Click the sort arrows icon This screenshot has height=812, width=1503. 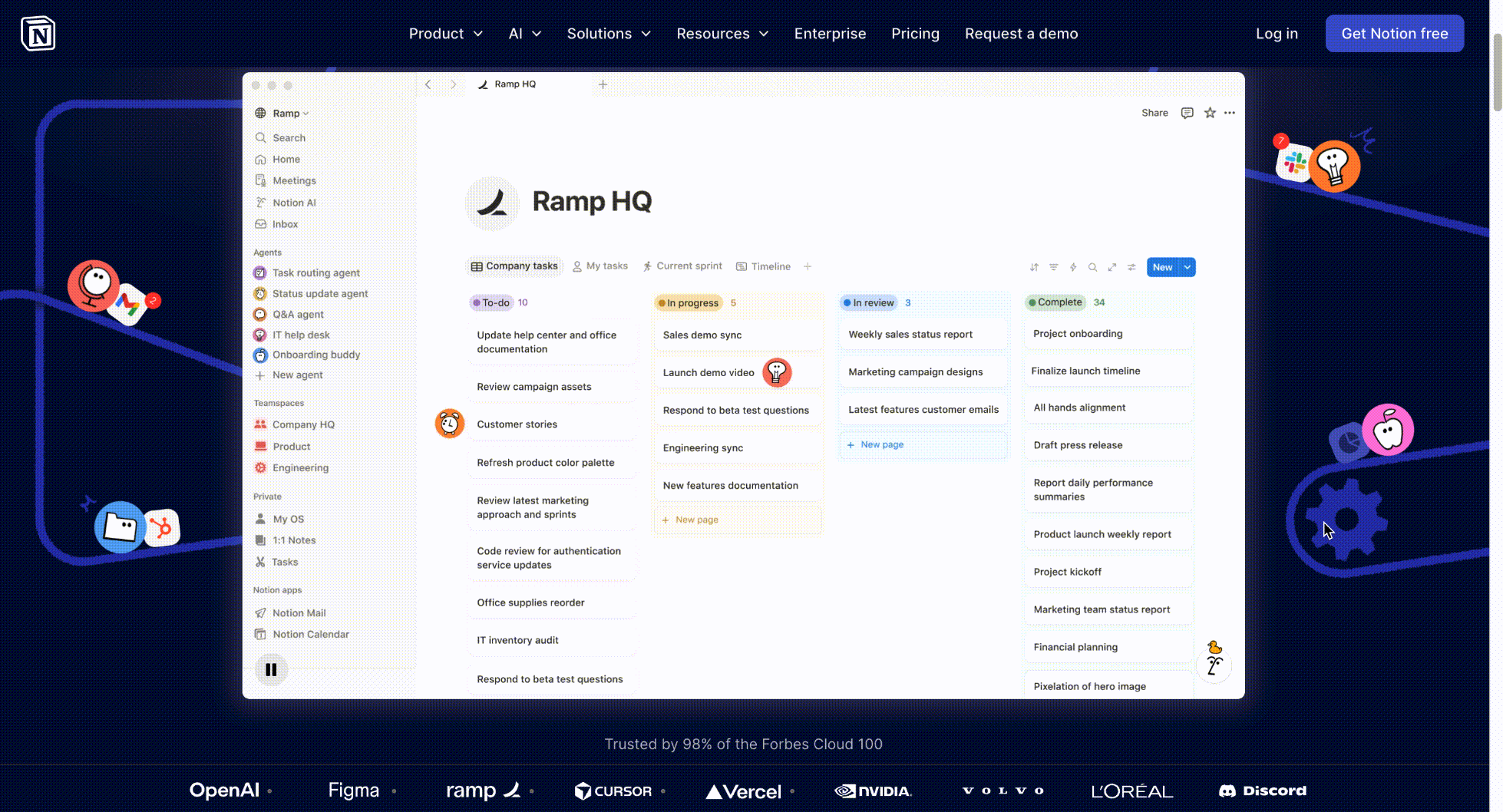tap(1034, 267)
